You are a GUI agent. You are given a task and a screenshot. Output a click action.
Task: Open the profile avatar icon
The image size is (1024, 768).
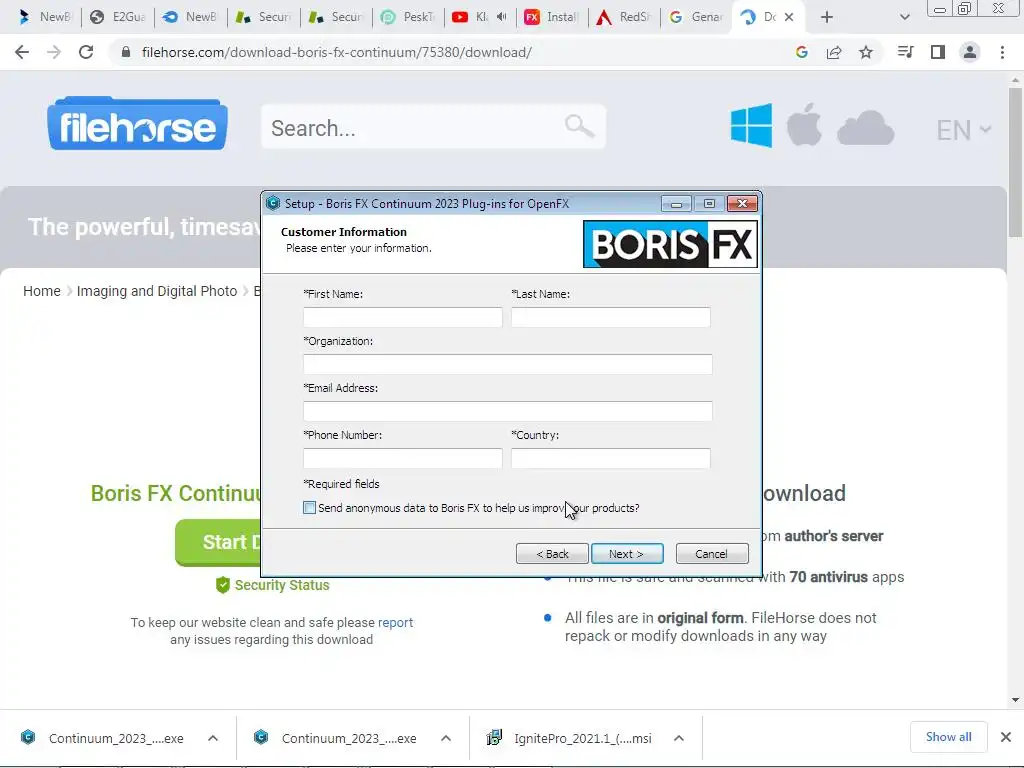(x=970, y=52)
